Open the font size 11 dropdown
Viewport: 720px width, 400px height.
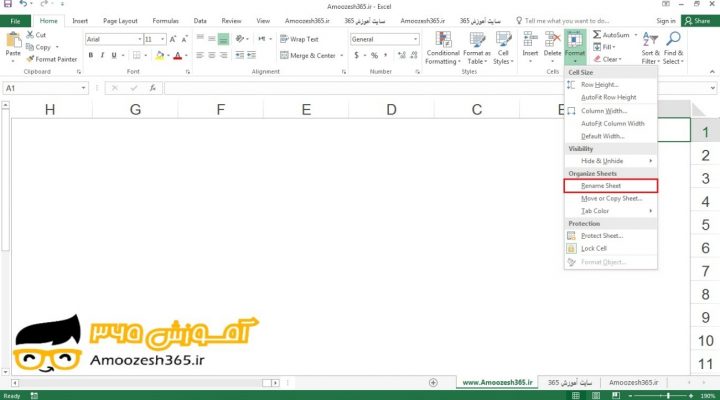162,39
